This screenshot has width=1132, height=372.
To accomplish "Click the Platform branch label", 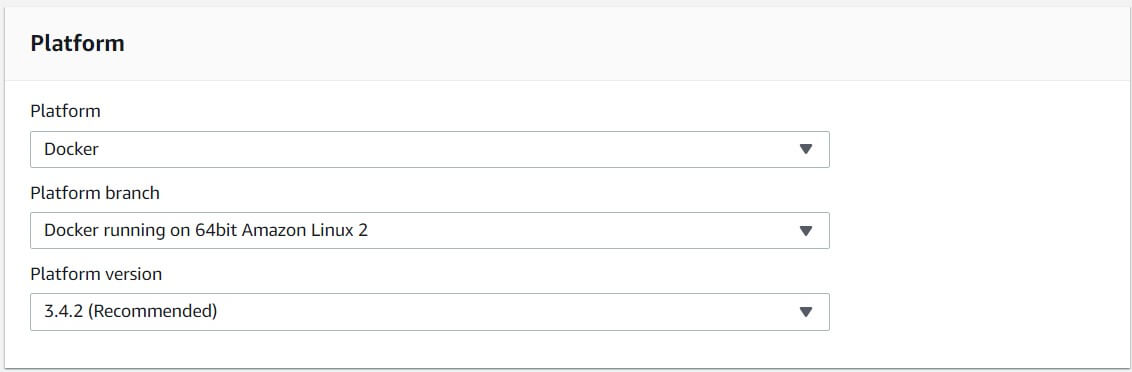I will [95, 193].
